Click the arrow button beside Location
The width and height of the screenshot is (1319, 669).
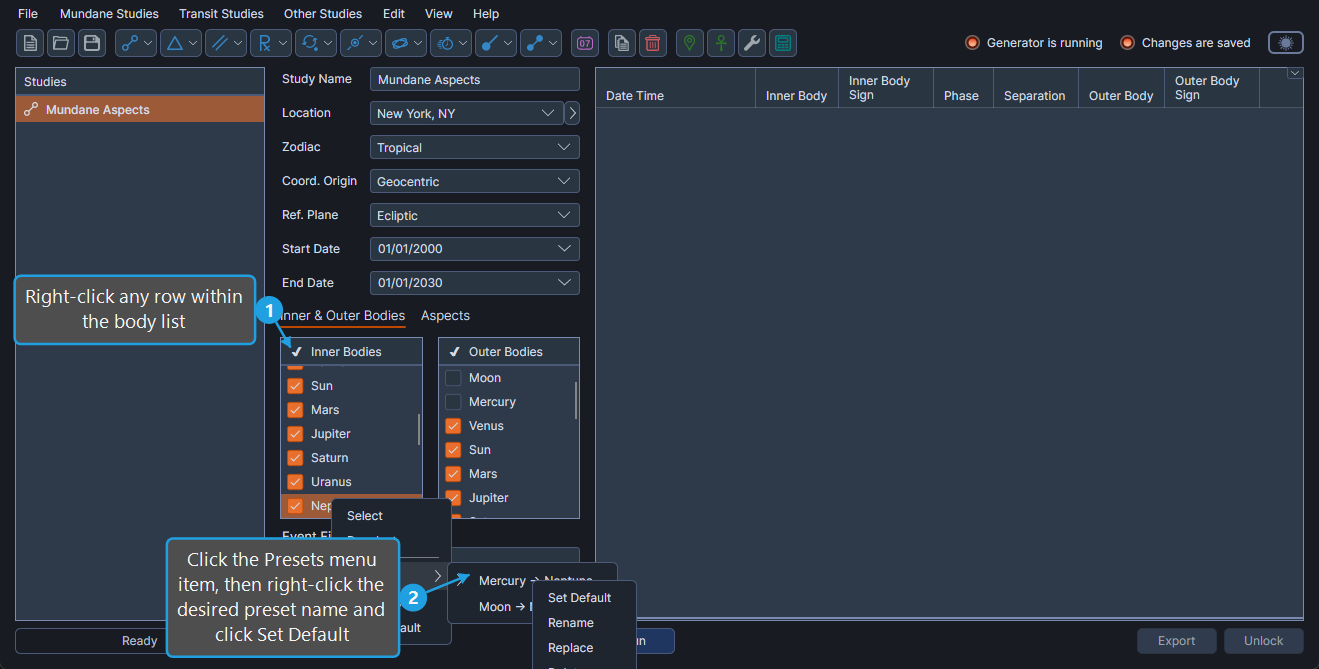573,113
